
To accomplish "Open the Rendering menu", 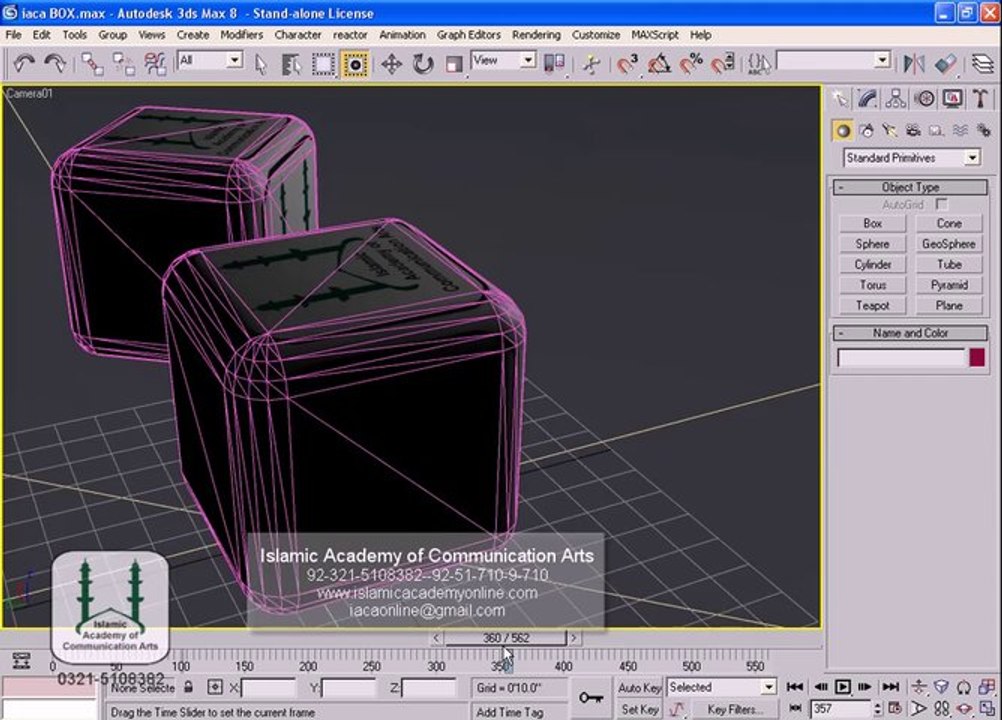I will [x=536, y=34].
